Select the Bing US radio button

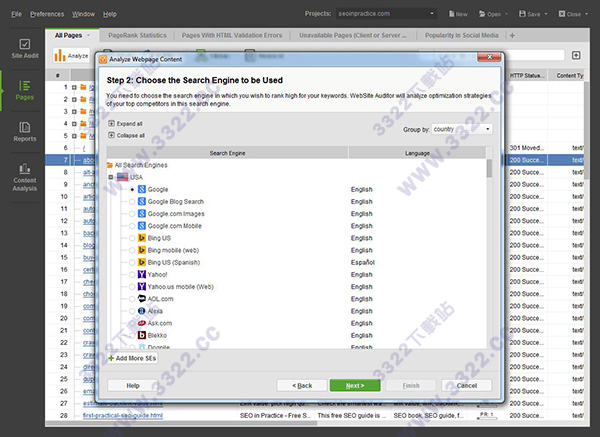tap(132, 238)
